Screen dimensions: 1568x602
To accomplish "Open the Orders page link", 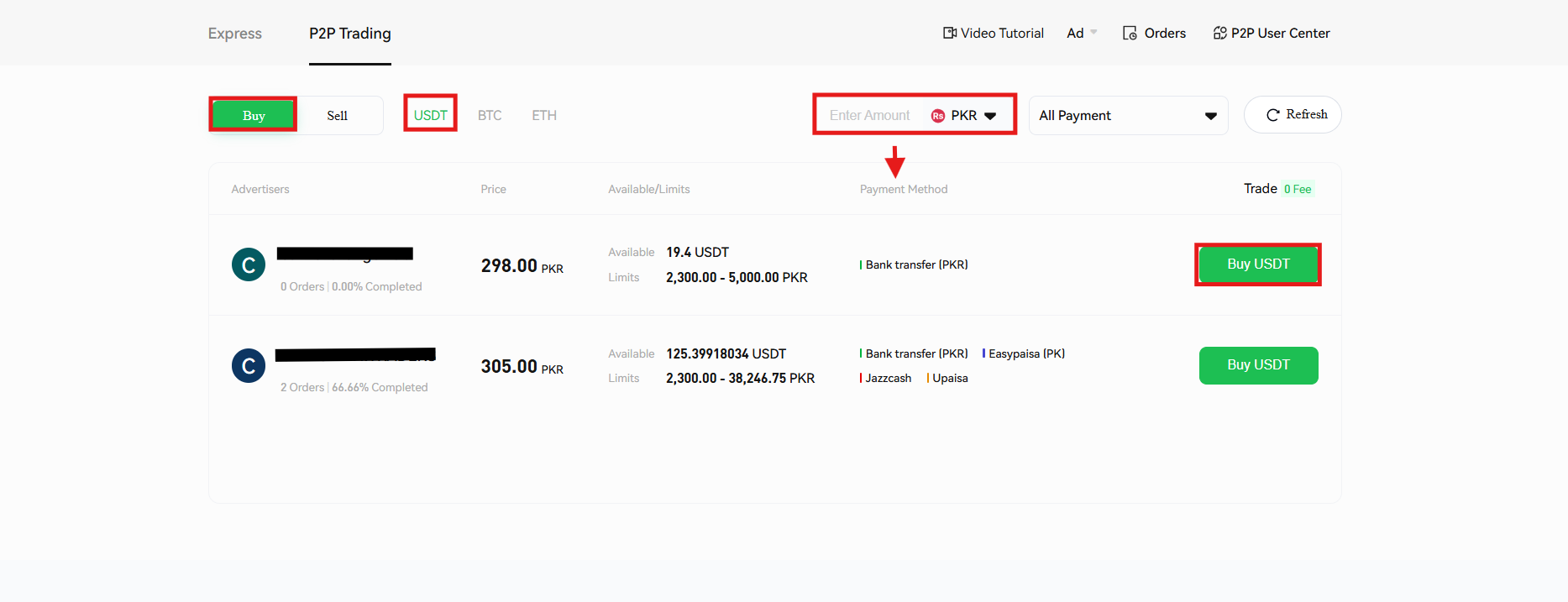I will tap(1165, 34).
